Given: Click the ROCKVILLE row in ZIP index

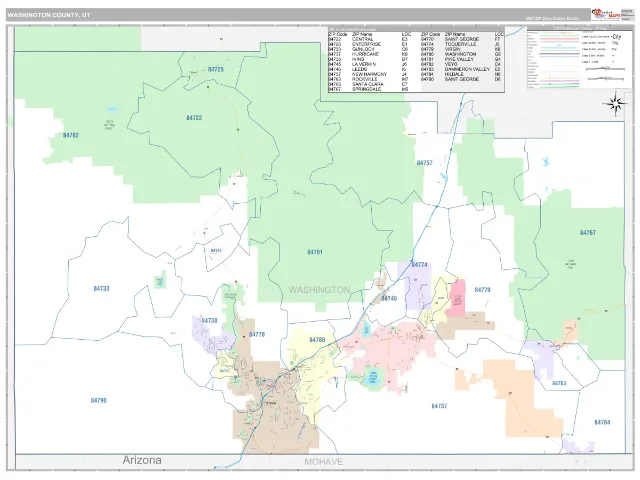Looking at the screenshot, I should [368, 79].
